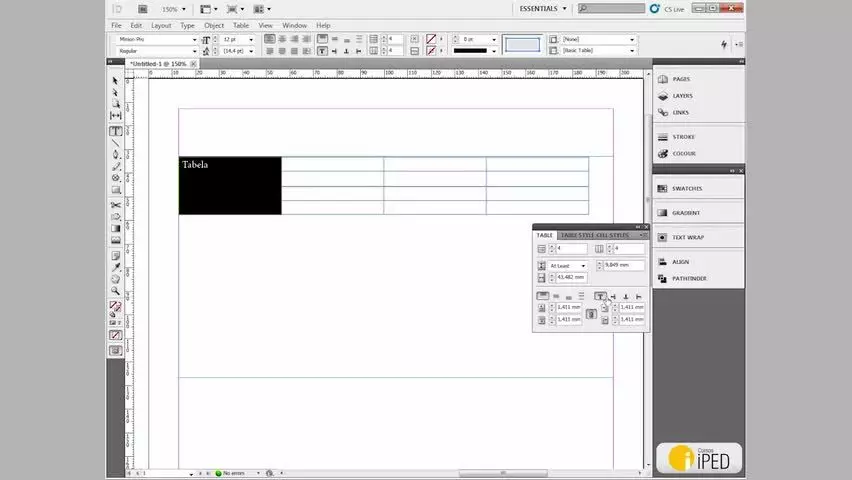Switch to the Cell Styles tab
The width and height of the screenshot is (852, 480).
click(612, 235)
